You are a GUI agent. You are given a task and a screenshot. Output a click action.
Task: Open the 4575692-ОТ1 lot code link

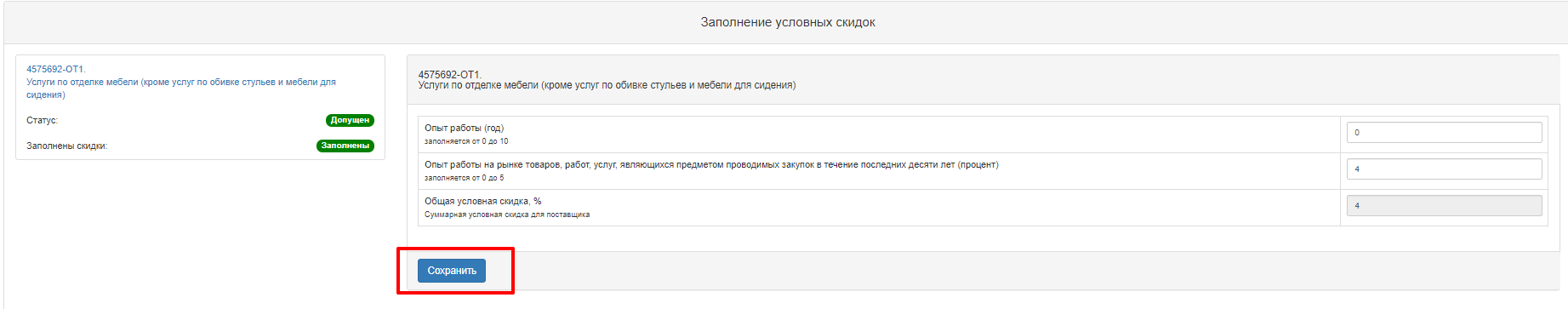pyautogui.click(x=56, y=70)
